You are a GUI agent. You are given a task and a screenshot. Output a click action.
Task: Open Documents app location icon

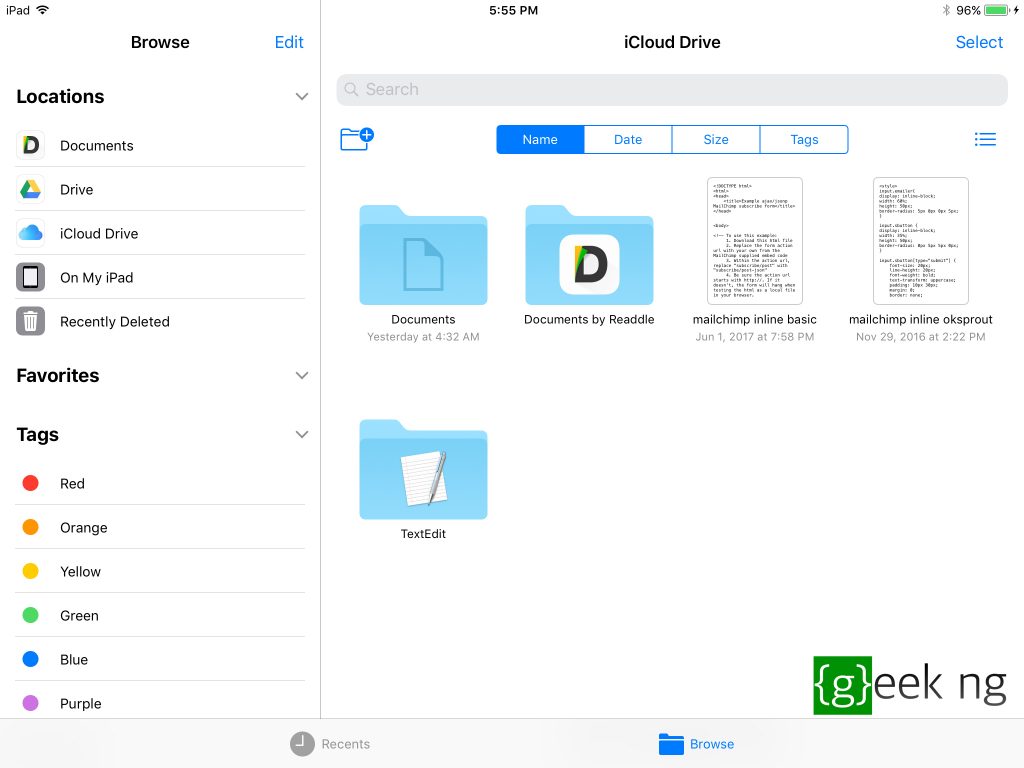(x=31, y=145)
